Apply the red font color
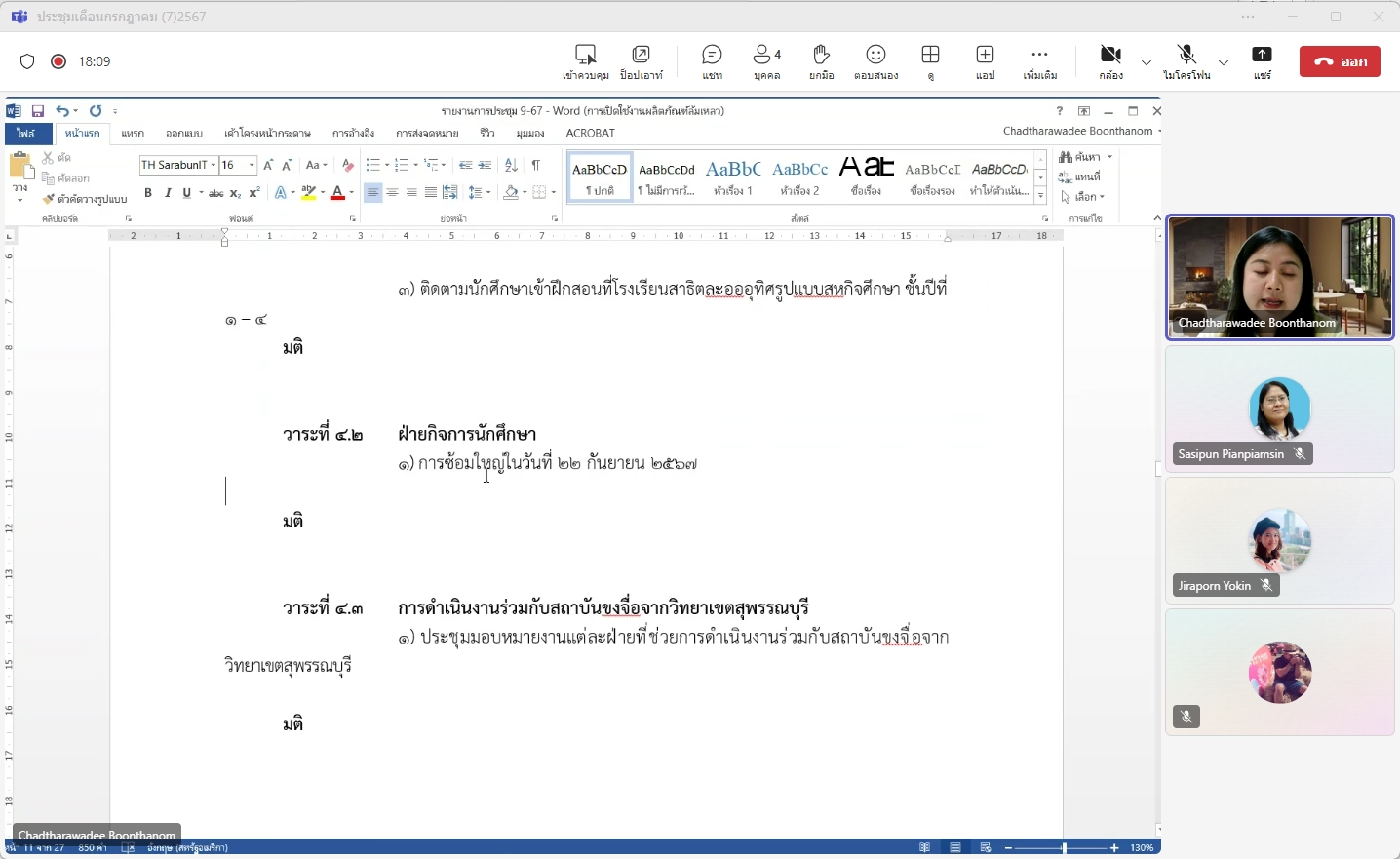Viewport: 1400px width, 859px height. click(x=337, y=193)
